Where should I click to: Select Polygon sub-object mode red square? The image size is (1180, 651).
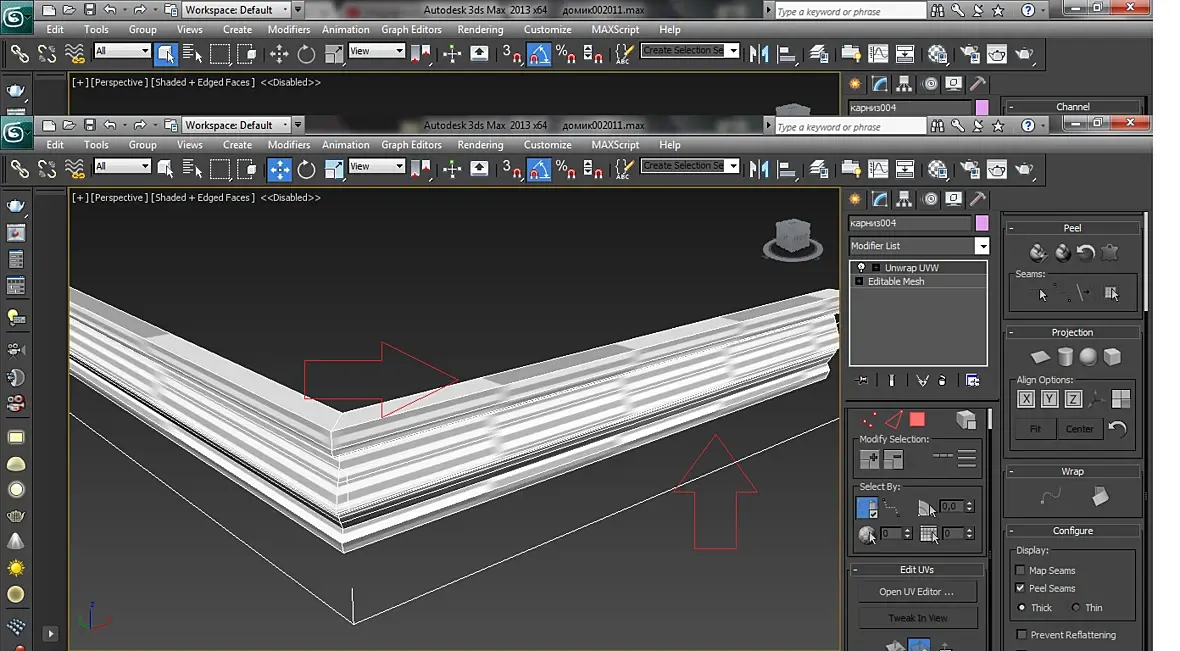coord(917,420)
